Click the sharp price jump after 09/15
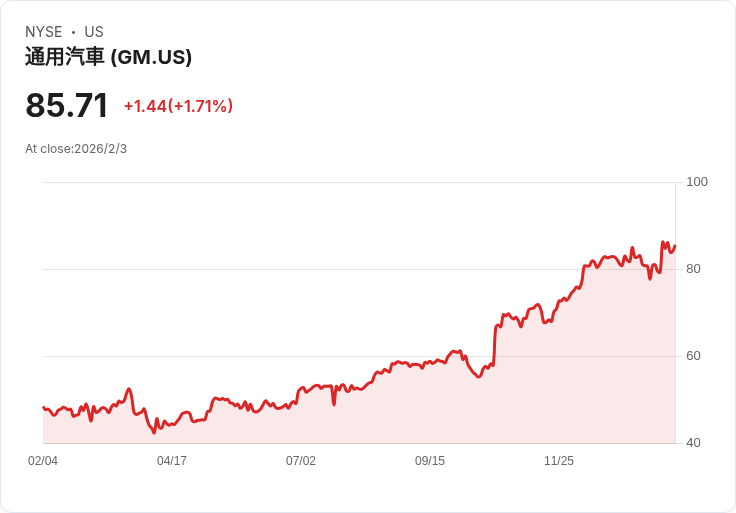The height and width of the screenshot is (513, 736). pos(495,345)
